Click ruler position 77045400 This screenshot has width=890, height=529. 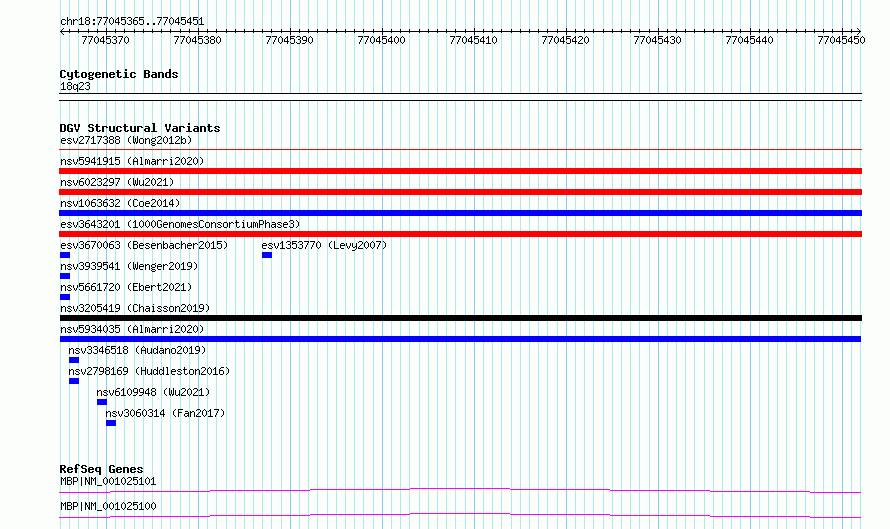[381, 40]
